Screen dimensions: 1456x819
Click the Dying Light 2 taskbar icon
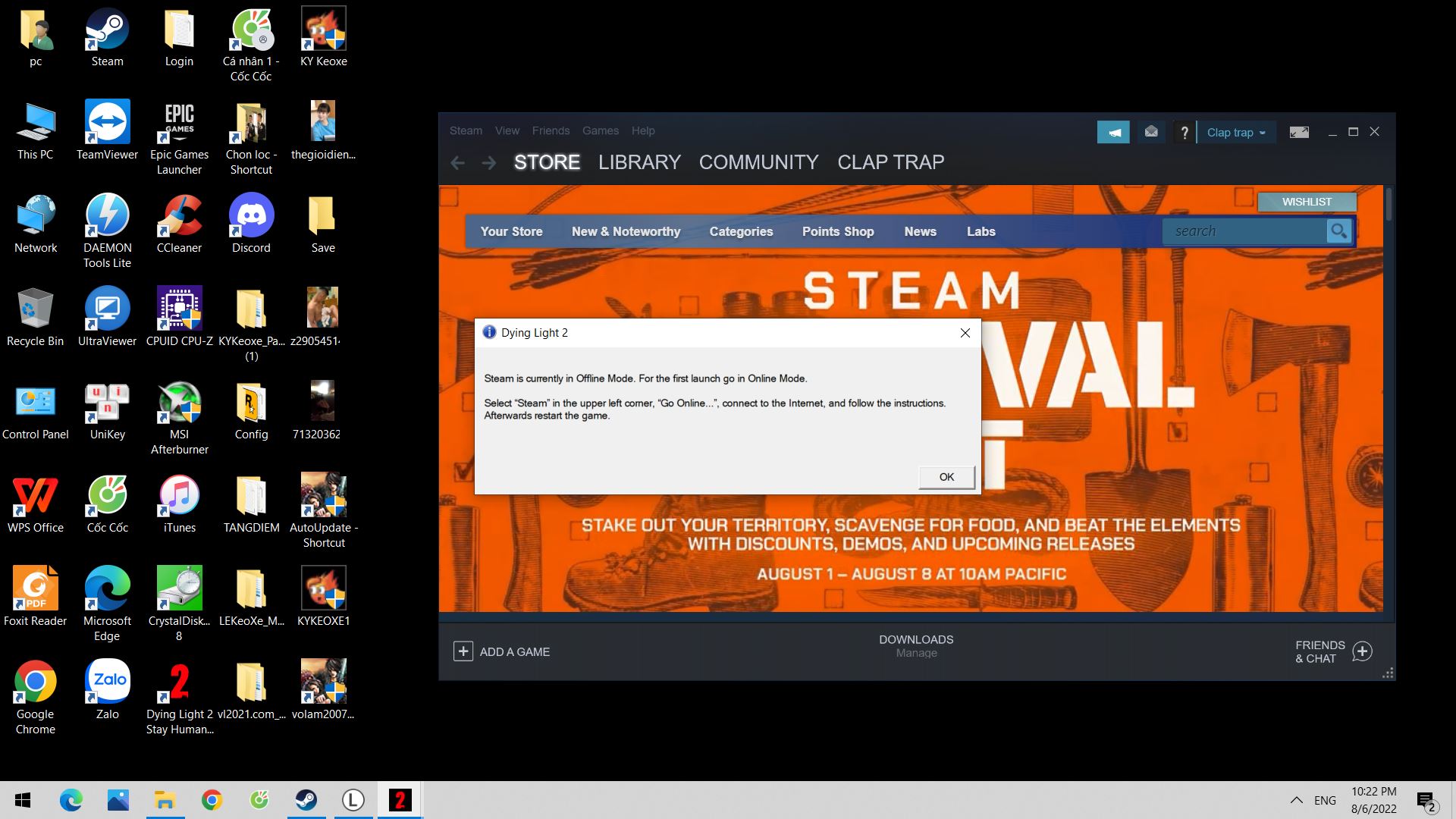(x=399, y=799)
